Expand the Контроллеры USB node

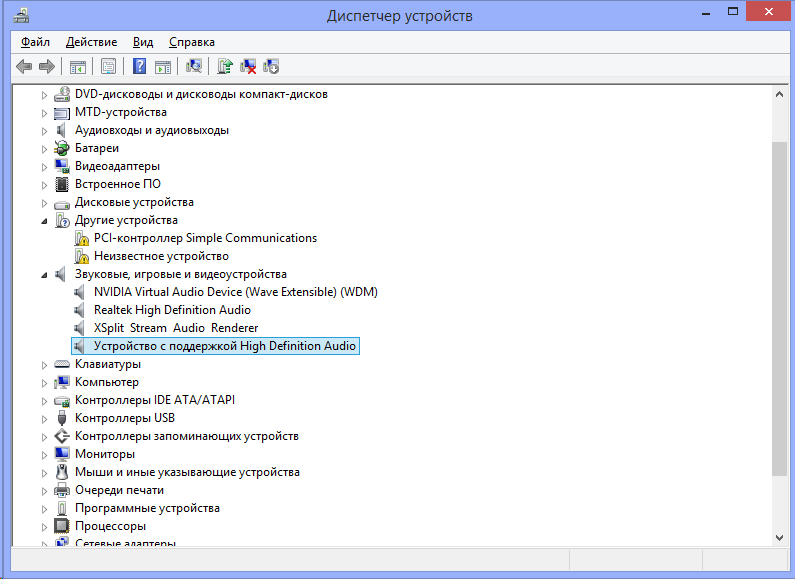coord(44,418)
